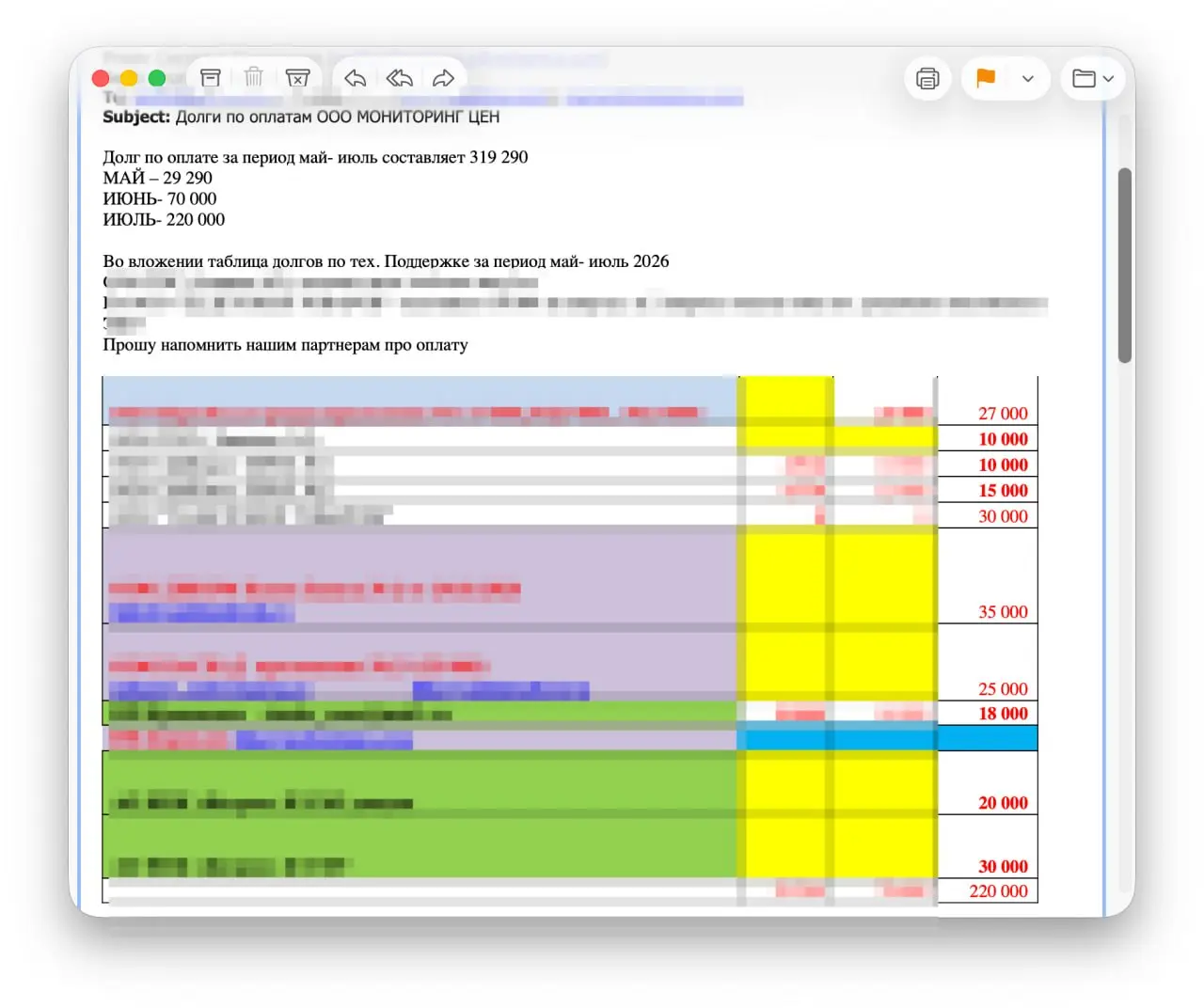
Task: Select the line ИЮЛЬ- 220 000
Action: point(164,219)
